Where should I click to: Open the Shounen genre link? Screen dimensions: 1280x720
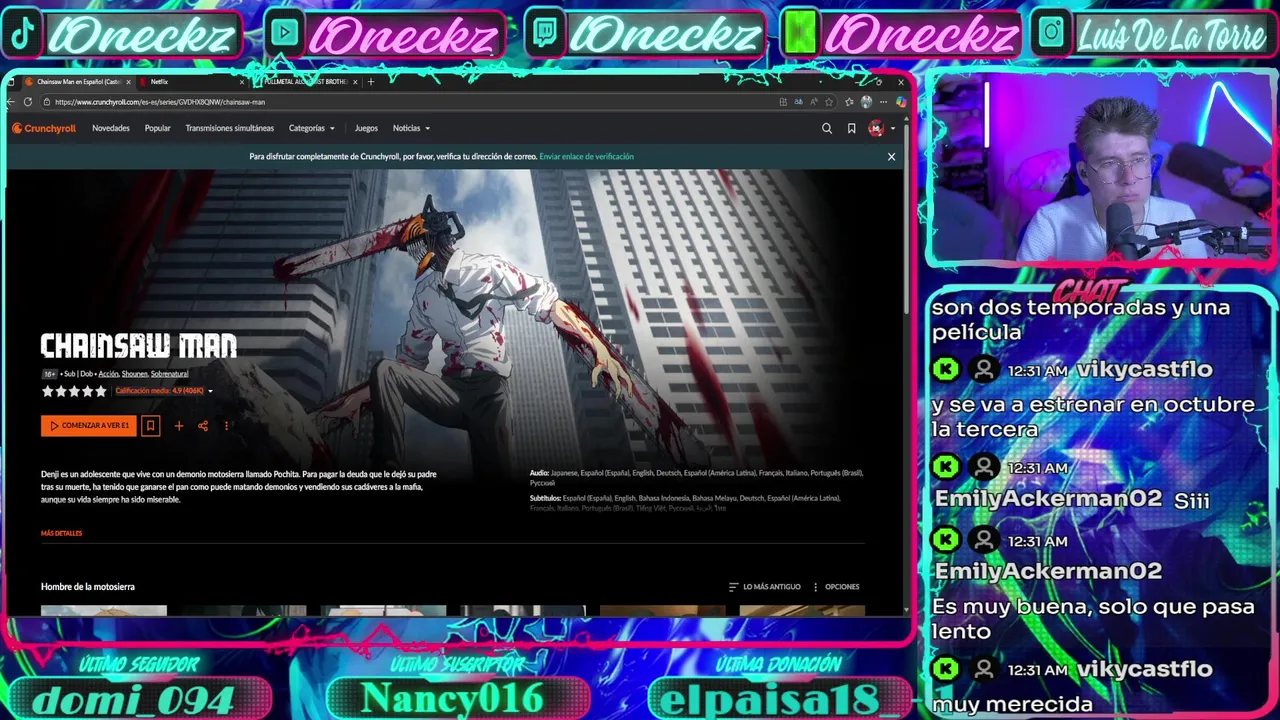pyautogui.click(x=134, y=374)
